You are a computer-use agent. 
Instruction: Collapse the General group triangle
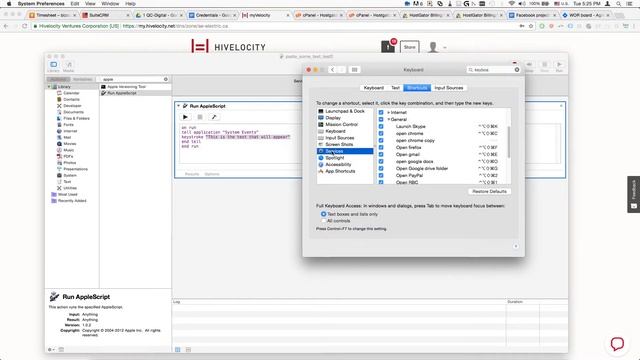389,120
